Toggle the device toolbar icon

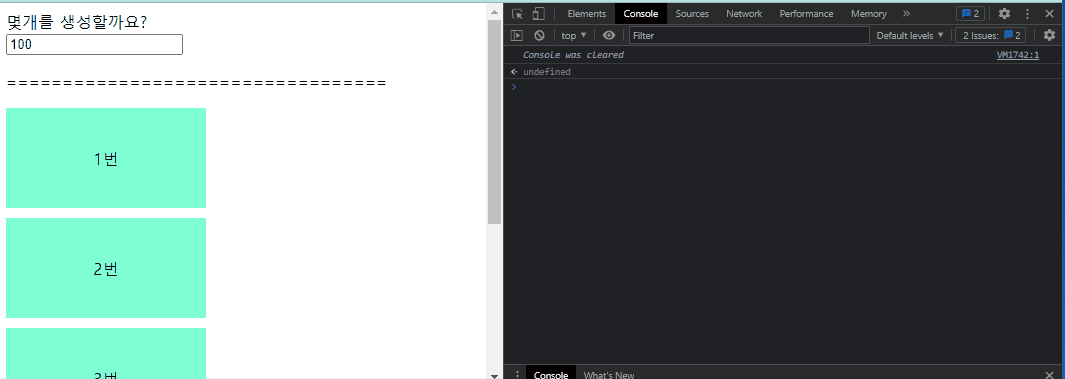[x=539, y=14]
